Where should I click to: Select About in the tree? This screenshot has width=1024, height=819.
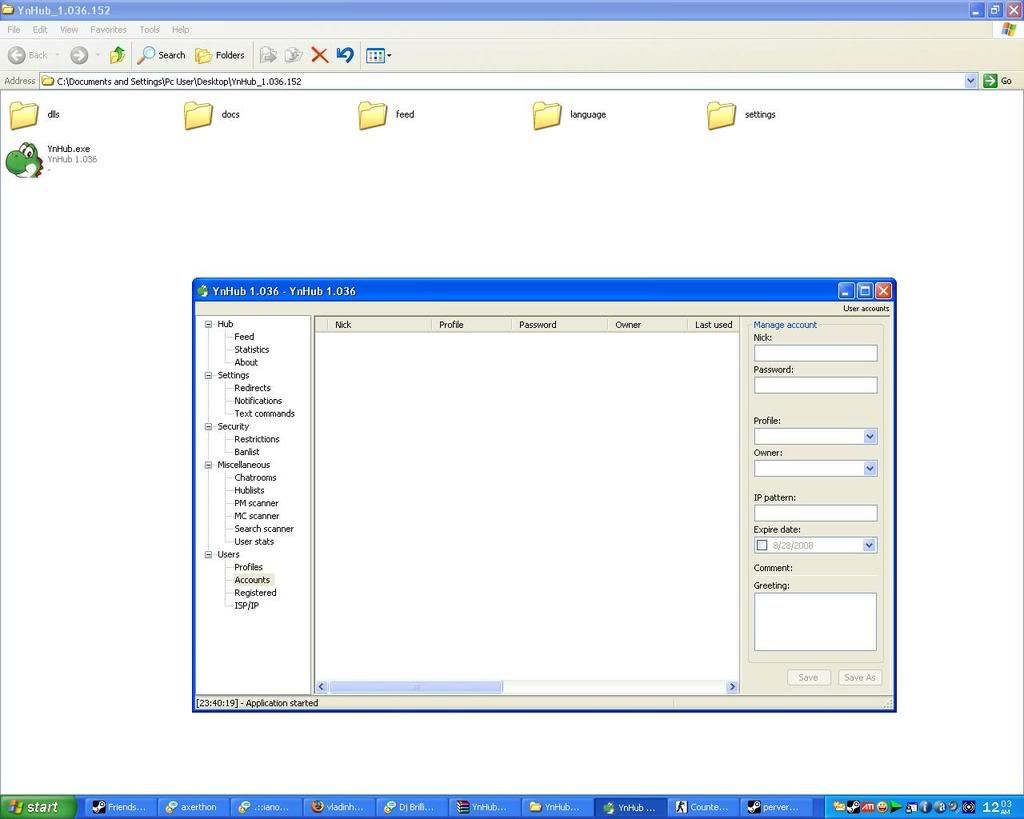pyautogui.click(x=246, y=362)
